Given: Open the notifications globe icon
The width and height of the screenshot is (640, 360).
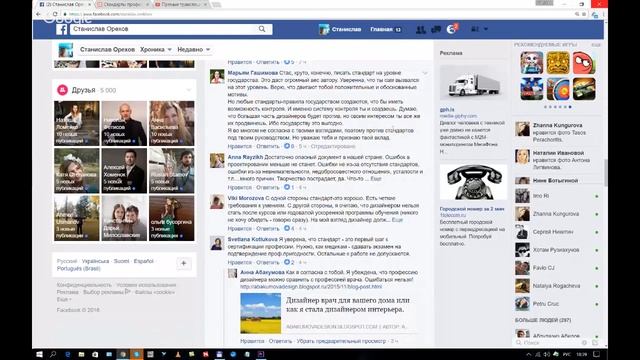Looking at the screenshot, I should (x=451, y=29).
